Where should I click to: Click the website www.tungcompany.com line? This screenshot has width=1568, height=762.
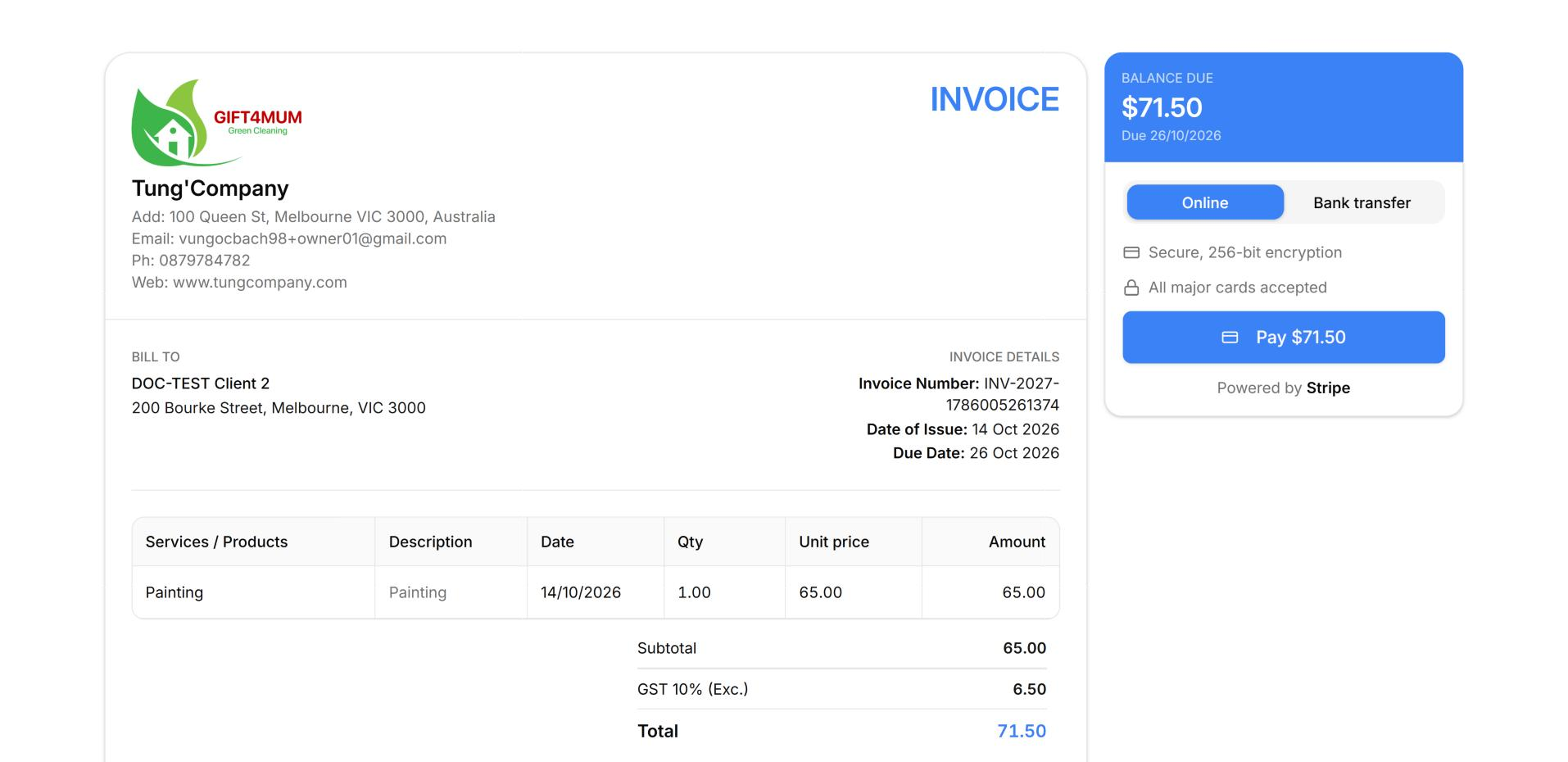[x=239, y=282]
